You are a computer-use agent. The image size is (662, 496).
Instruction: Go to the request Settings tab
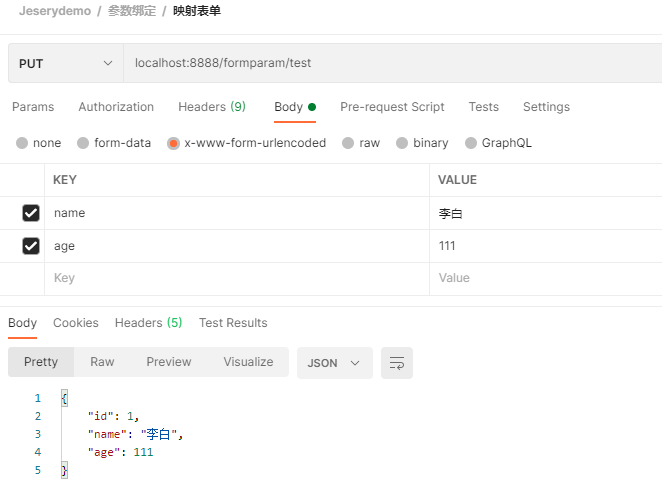(546, 107)
